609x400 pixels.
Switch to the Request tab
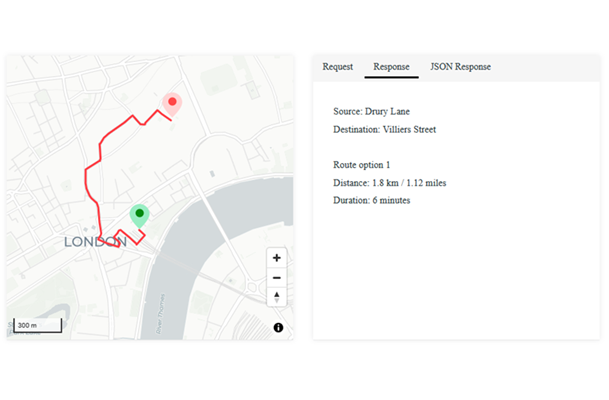click(x=337, y=67)
